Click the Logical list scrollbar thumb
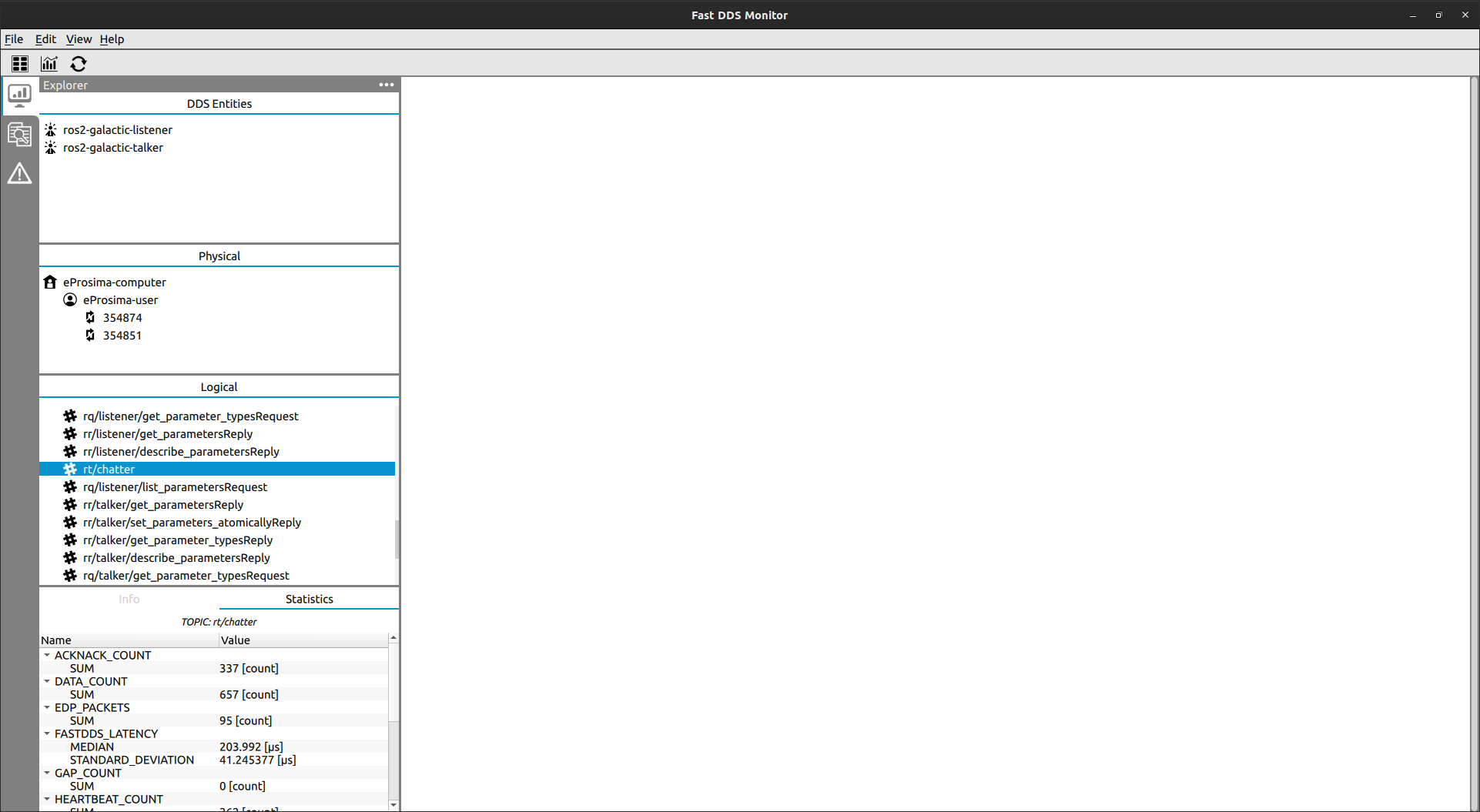The image size is (1480, 812). pos(397,539)
